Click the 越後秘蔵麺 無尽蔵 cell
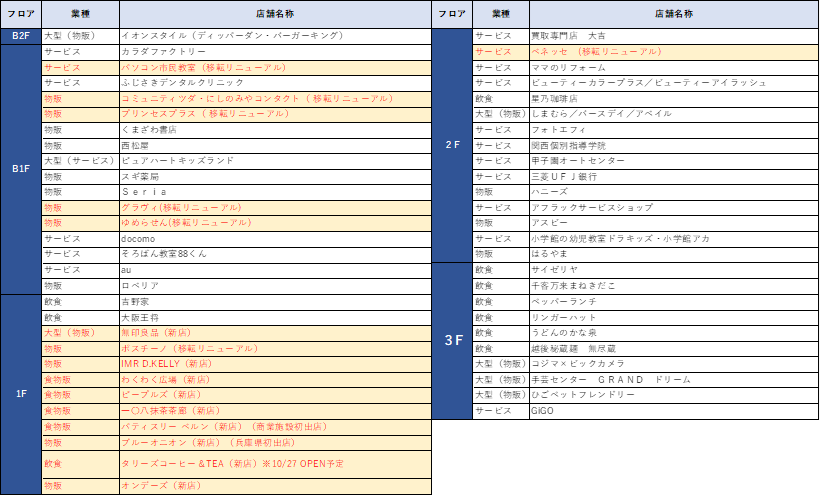 (x=674, y=348)
